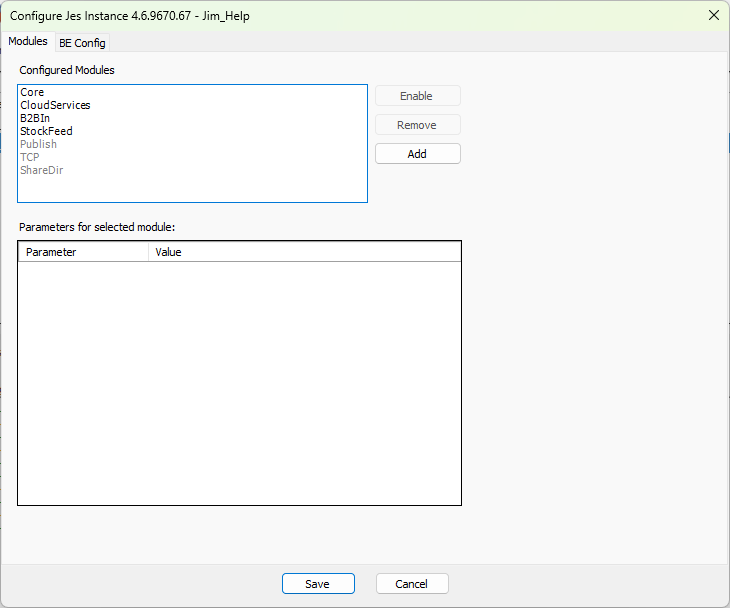The image size is (730, 608).
Task: Select the greyed-out Publish module
Action: [38, 144]
